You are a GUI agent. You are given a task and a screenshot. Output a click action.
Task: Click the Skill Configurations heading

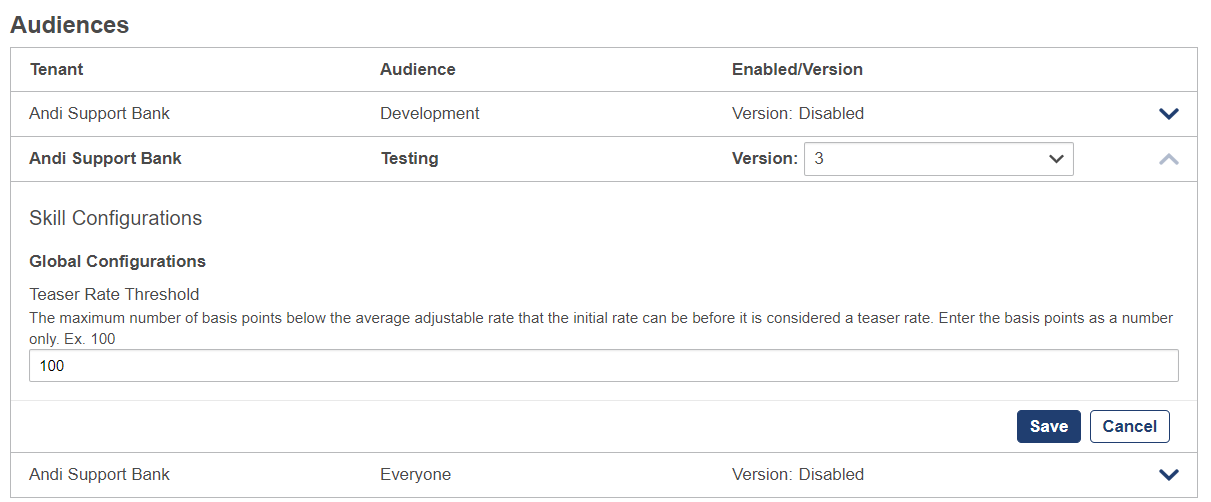[116, 218]
